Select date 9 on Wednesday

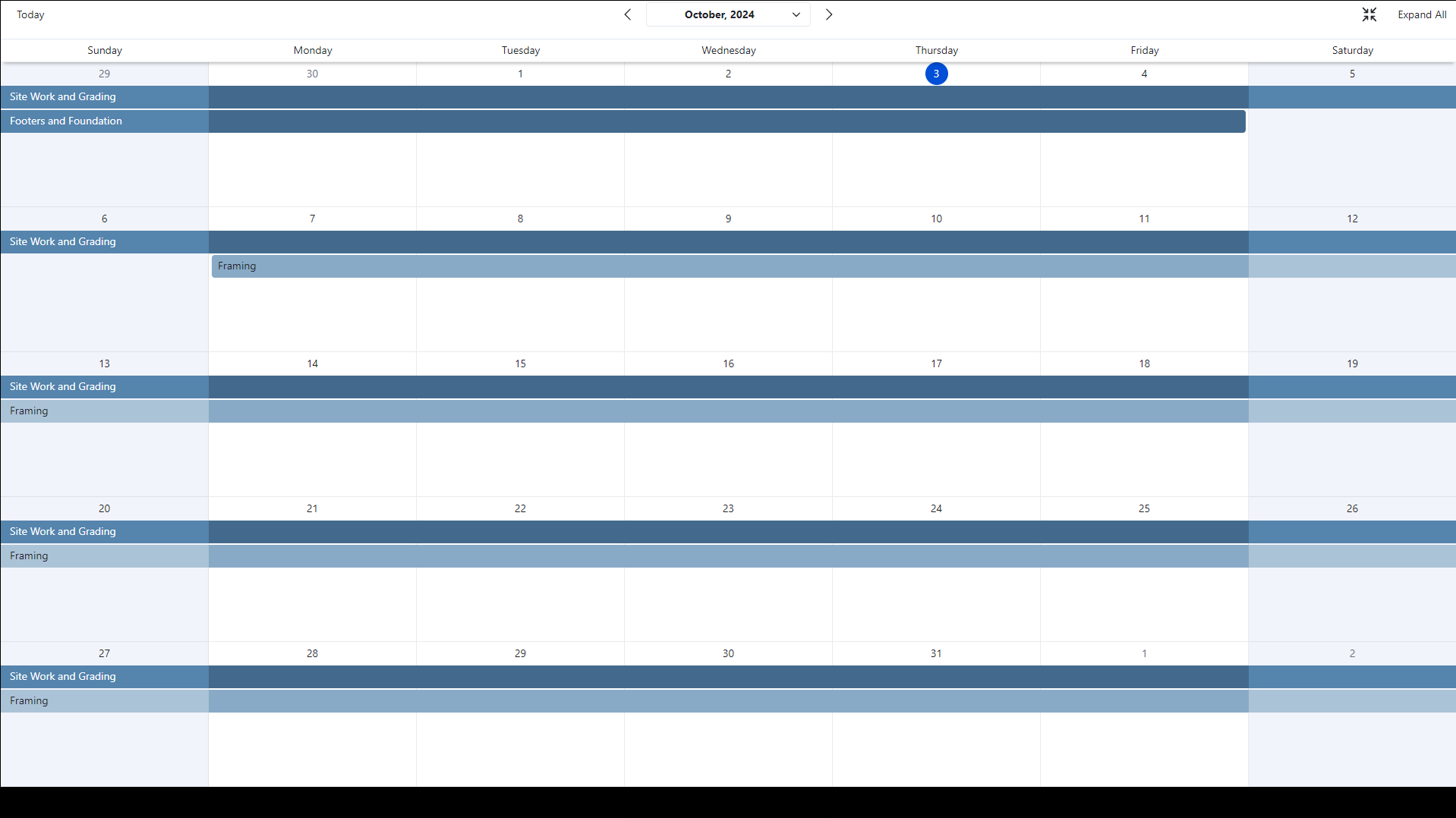pyautogui.click(x=728, y=219)
